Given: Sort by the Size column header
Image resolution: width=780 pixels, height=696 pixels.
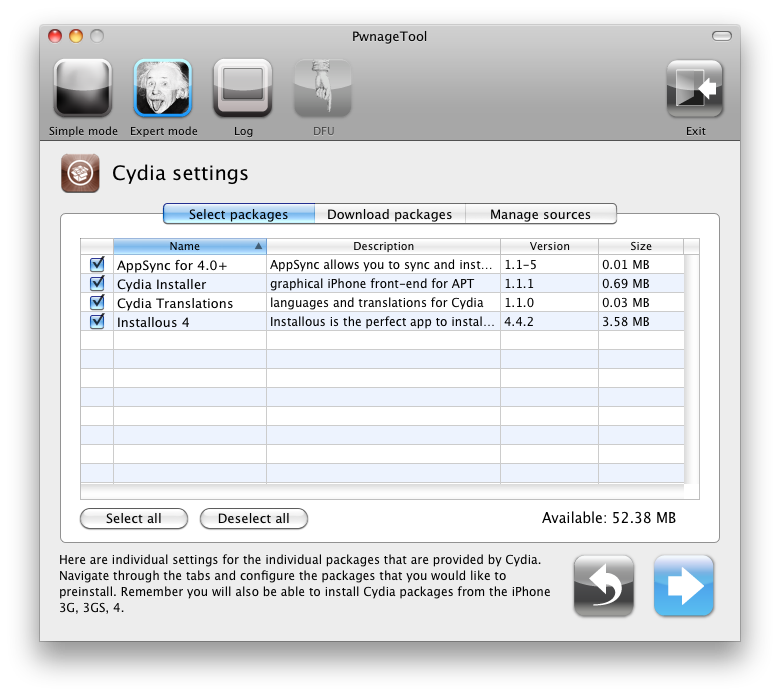Looking at the screenshot, I should click(x=641, y=246).
